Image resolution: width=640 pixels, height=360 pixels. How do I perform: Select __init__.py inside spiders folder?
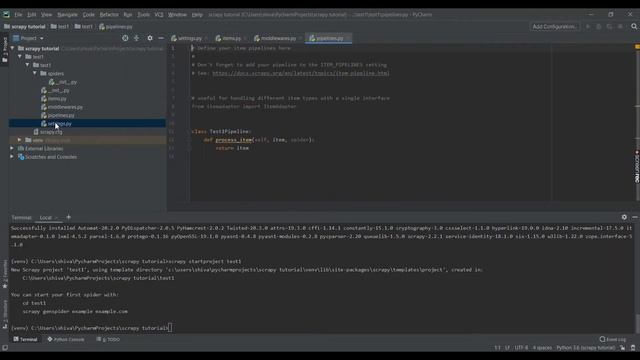(63, 82)
